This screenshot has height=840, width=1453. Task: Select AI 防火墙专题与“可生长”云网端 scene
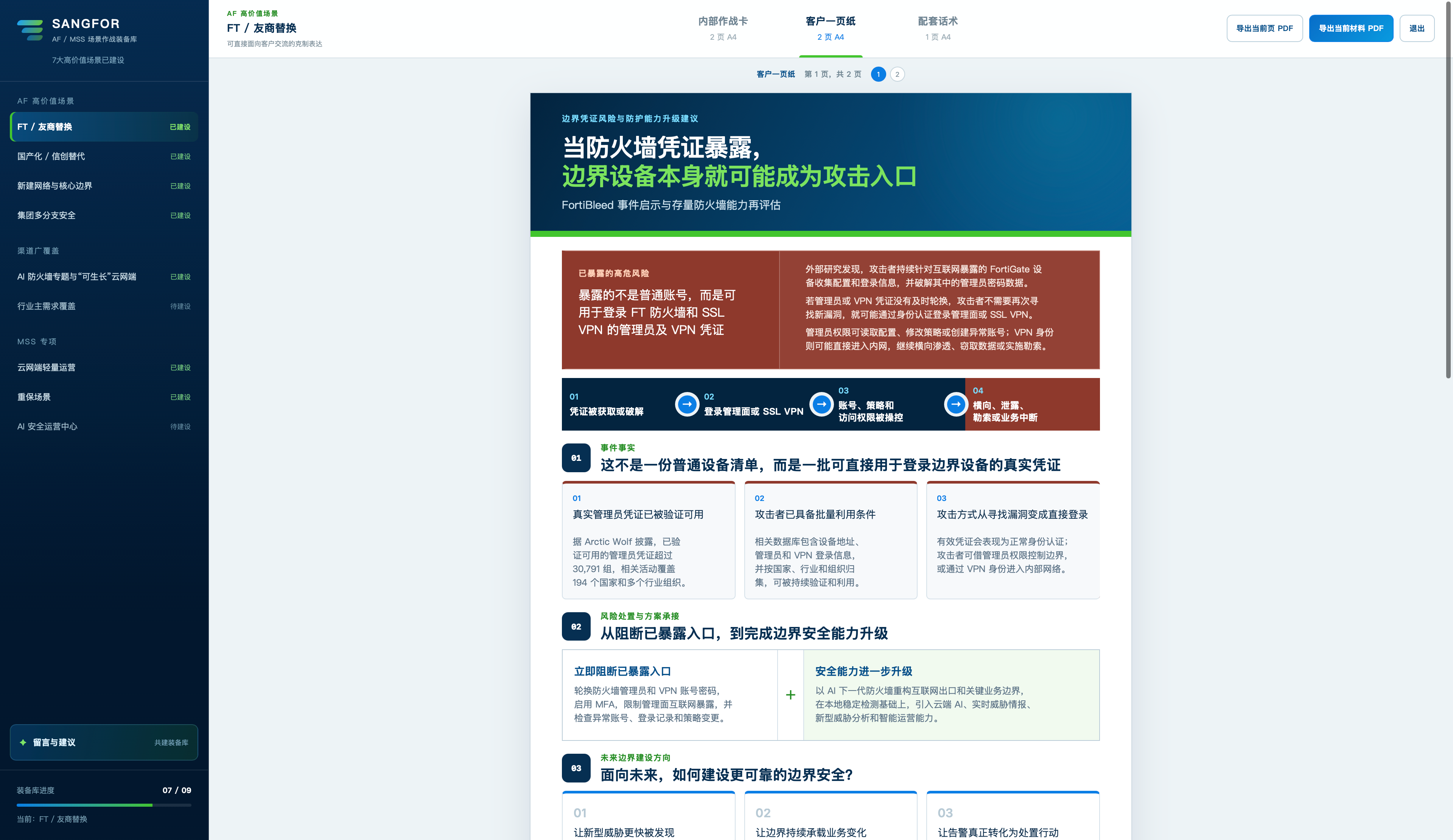tap(104, 277)
